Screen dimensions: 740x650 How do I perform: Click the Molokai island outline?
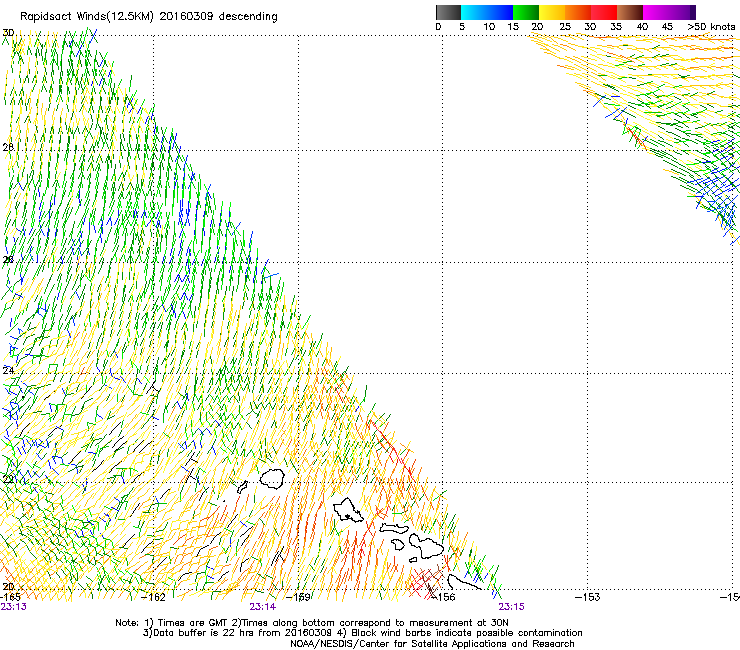pyautogui.click(x=394, y=528)
